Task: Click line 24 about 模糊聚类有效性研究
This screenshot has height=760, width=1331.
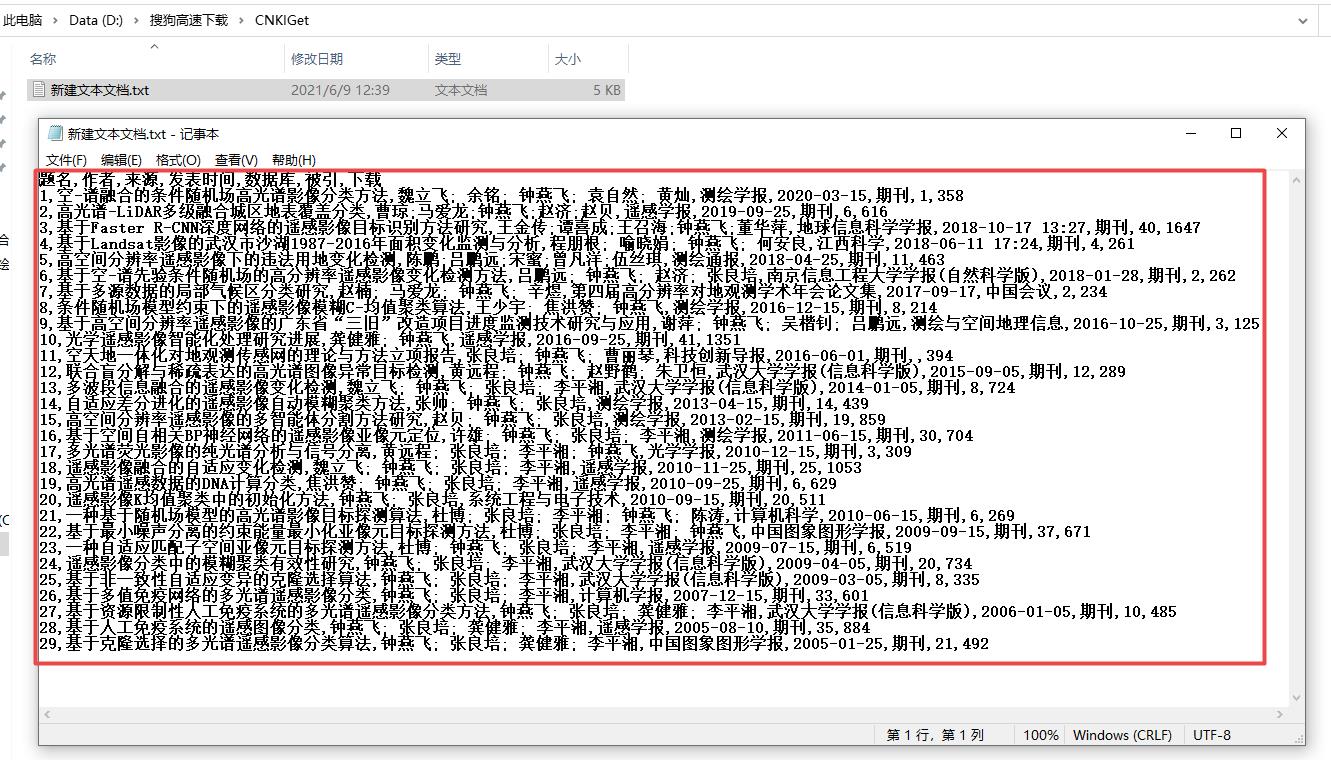Action: coord(505,564)
